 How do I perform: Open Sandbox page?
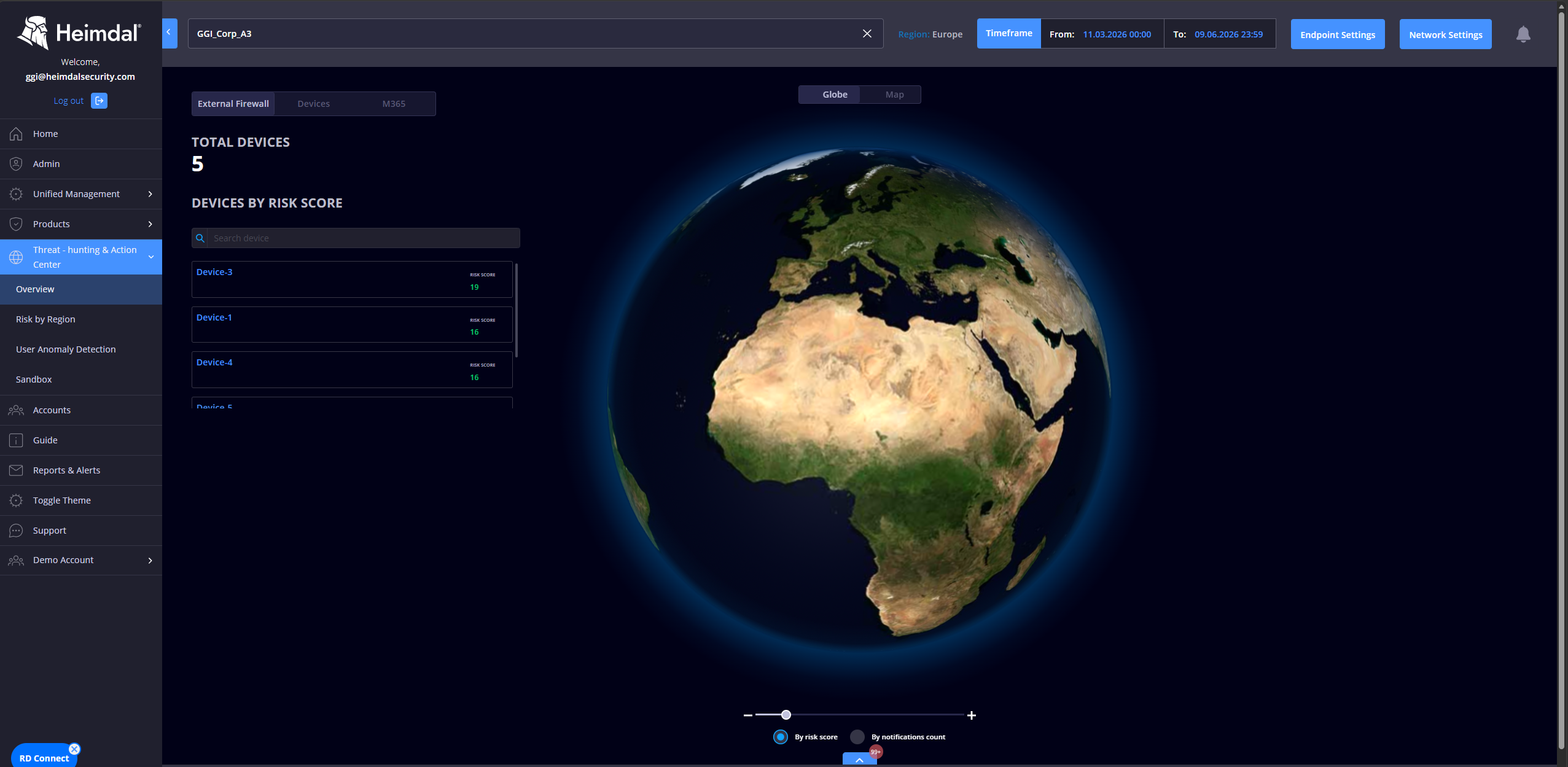point(81,380)
